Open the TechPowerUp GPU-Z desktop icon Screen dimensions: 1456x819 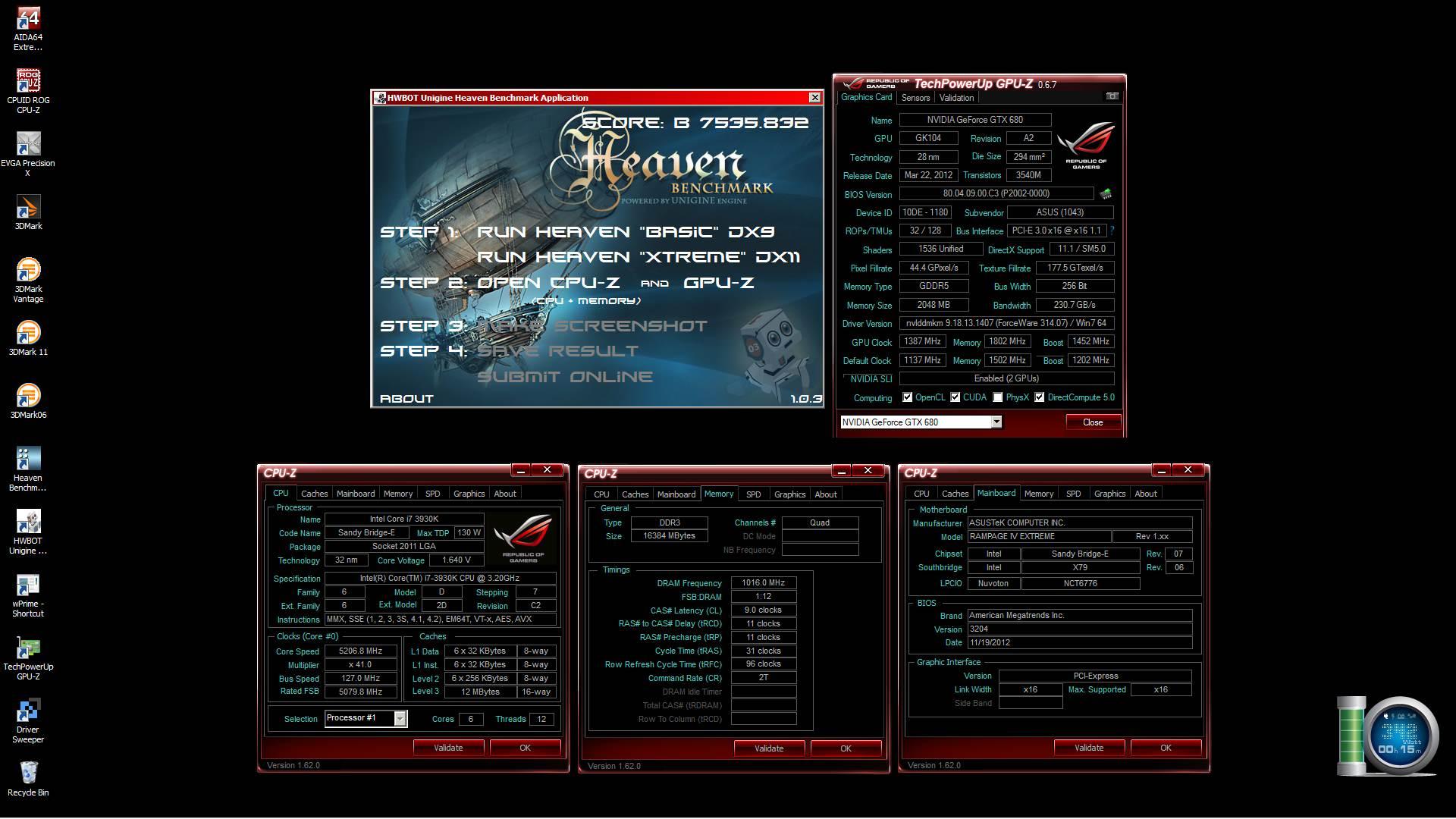(28, 658)
